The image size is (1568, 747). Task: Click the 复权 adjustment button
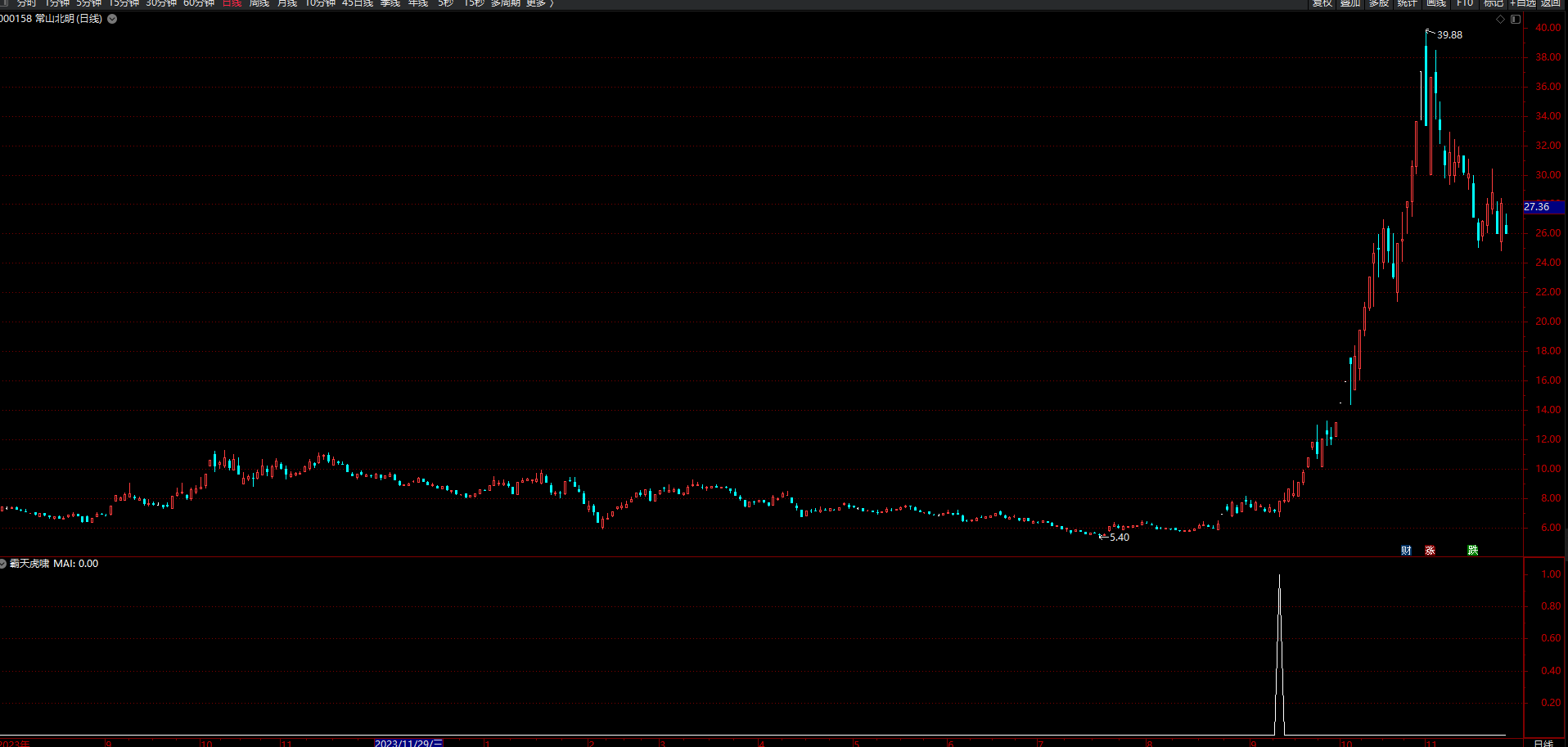pos(1322,3)
